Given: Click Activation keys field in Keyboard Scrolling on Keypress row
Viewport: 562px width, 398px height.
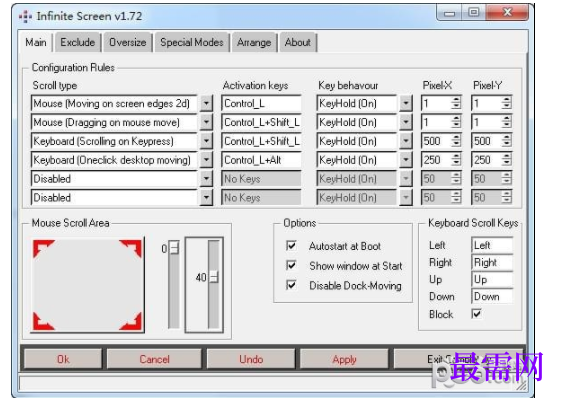Looking at the screenshot, I should pos(261,141).
